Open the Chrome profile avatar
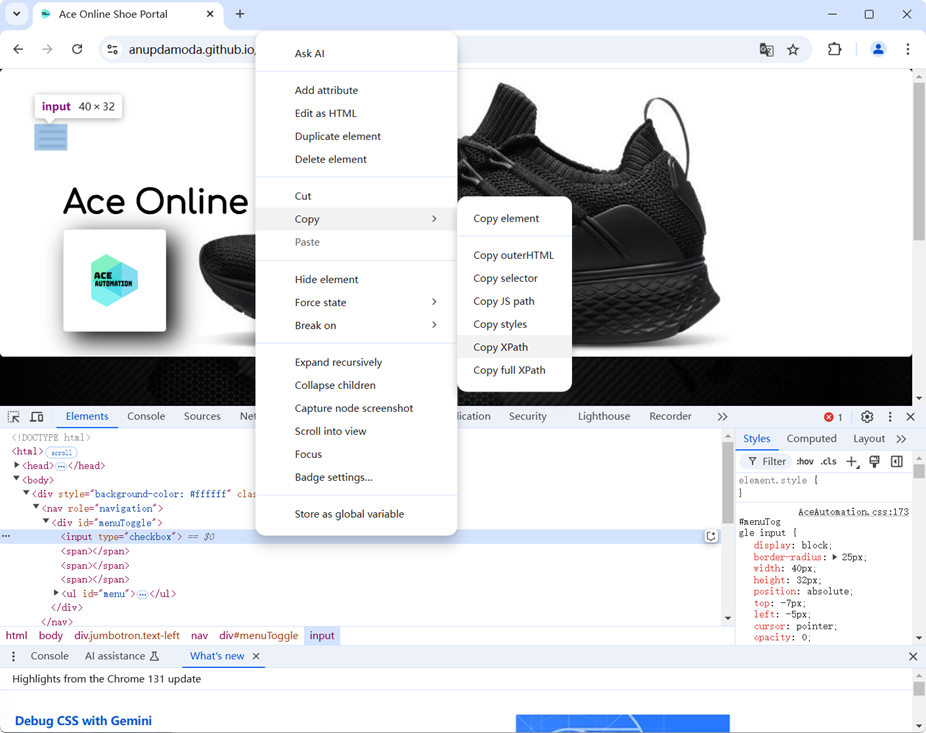 click(x=878, y=49)
